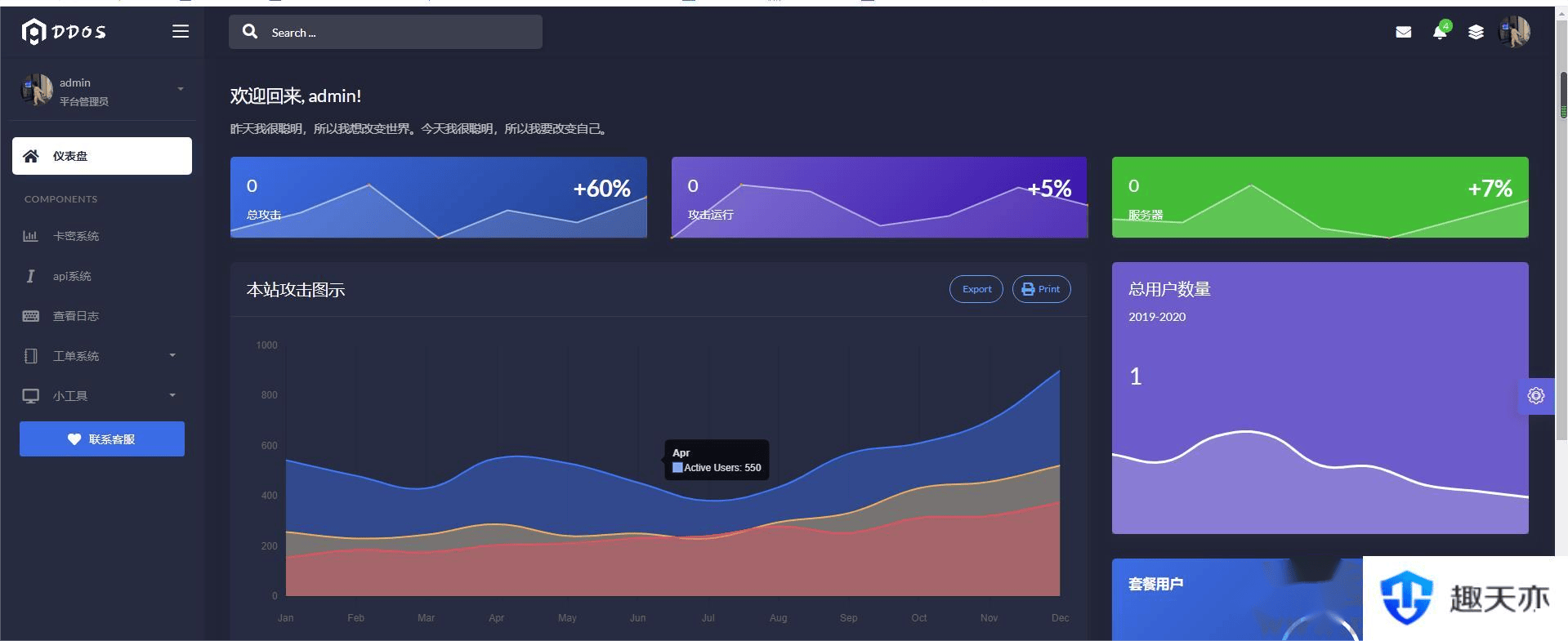Open the api系统 menu item
1568x641 pixels.
click(102, 276)
